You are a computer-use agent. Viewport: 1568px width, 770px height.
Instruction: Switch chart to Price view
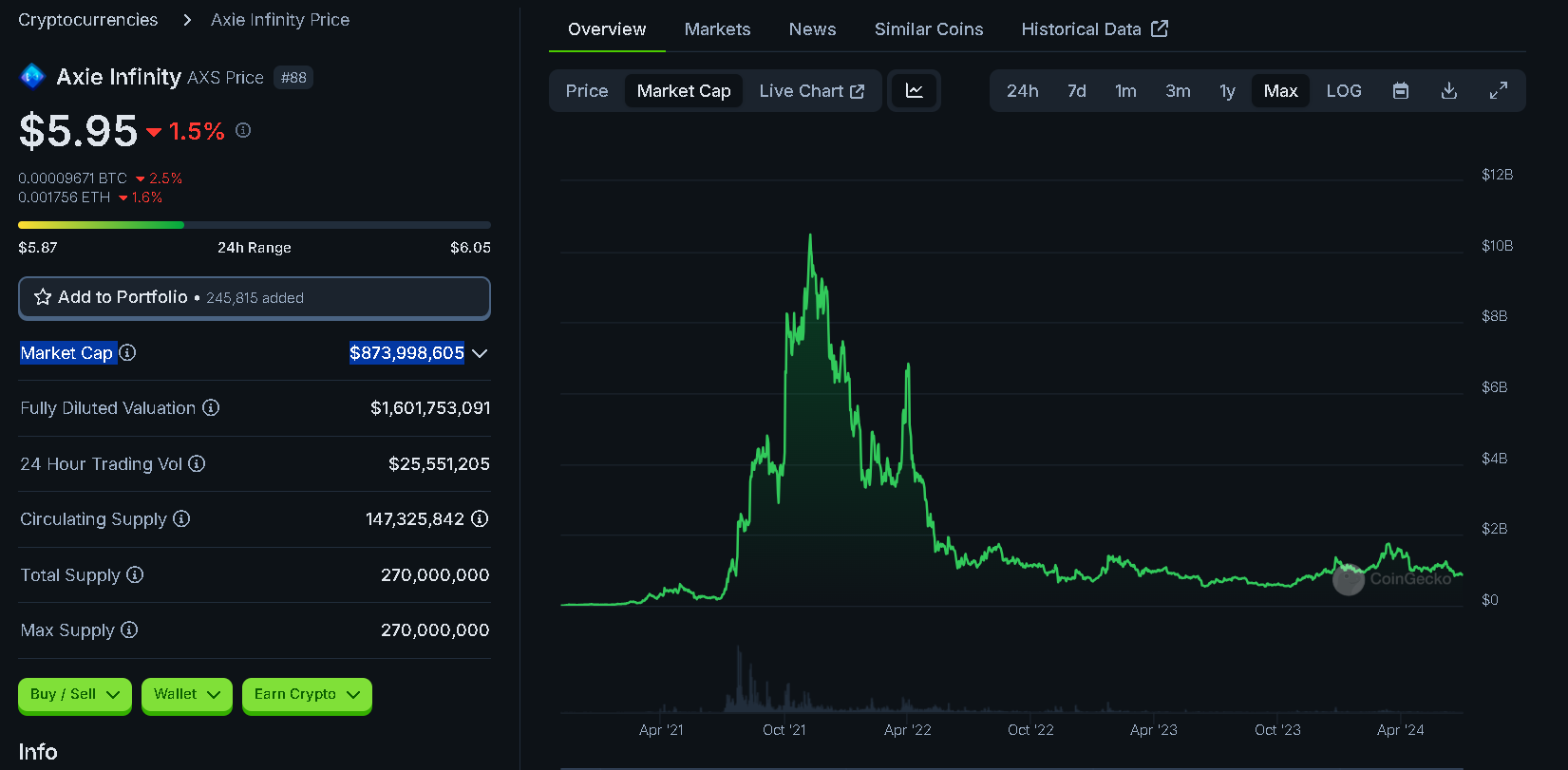coord(587,91)
